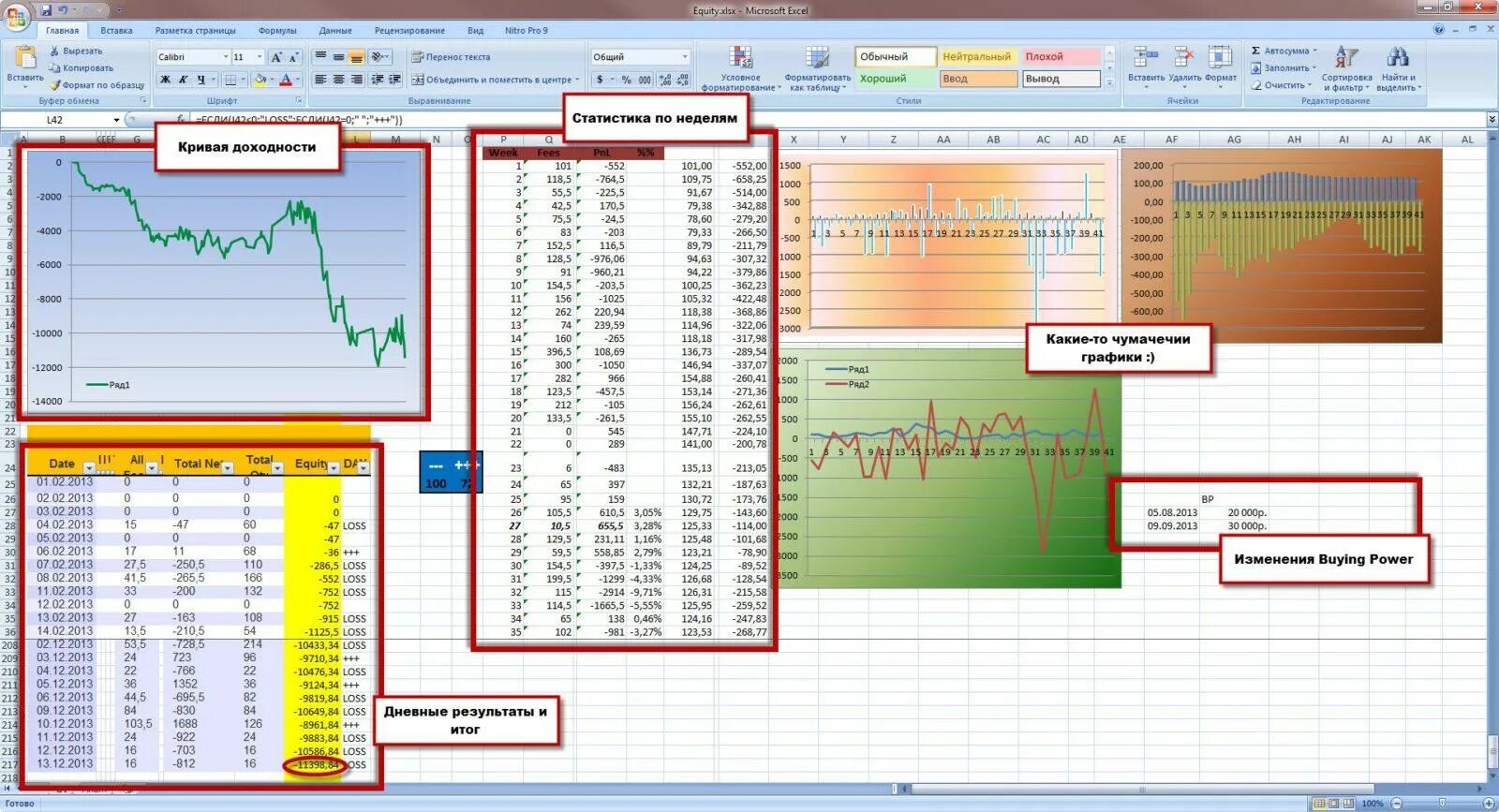Apply the Обычный cell style
The width and height of the screenshot is (1499, 812).
pyautogui.click(x=895, y=57)
